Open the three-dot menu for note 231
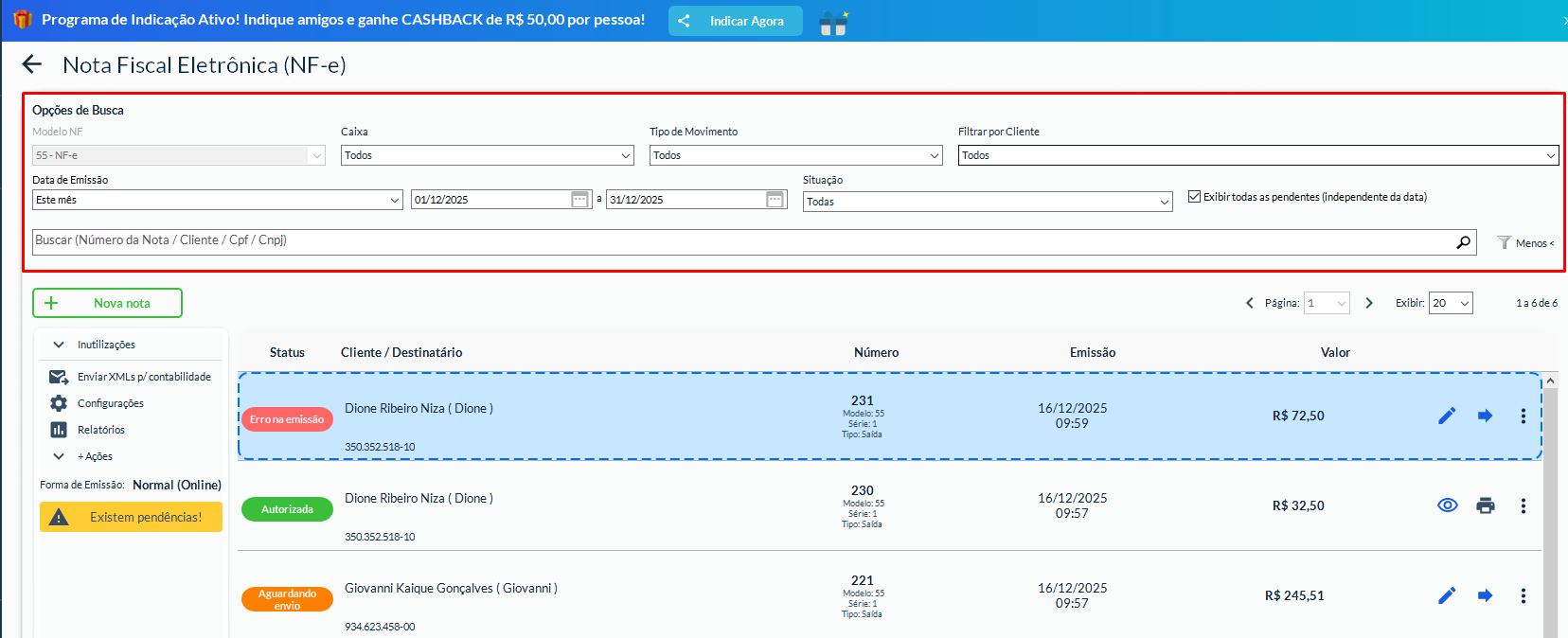Viewport: 1568px width, 638px height. [1523, 416]
